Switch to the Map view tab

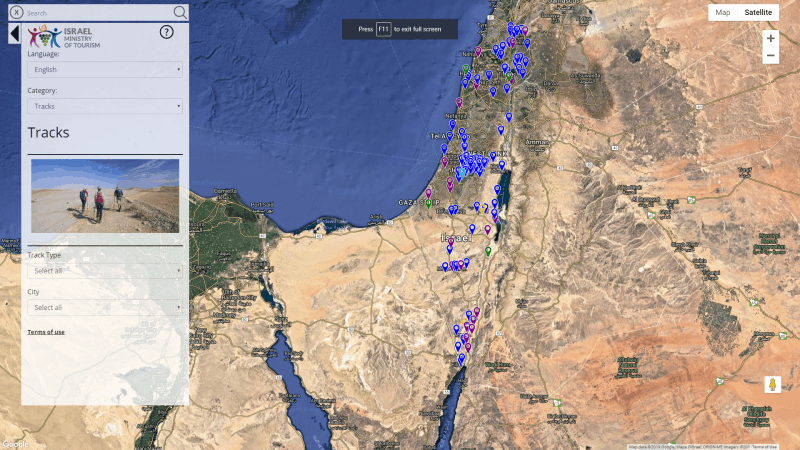pyautogui.click(x=723, y=12)
